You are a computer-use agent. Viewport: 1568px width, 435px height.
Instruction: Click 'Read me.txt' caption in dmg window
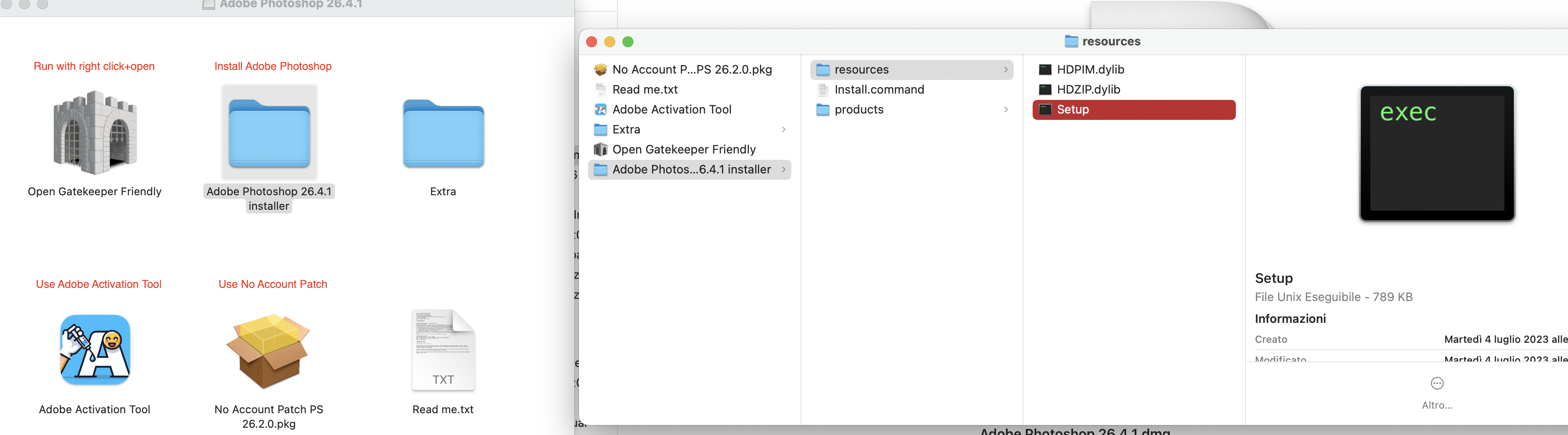[x=443, y=410]
